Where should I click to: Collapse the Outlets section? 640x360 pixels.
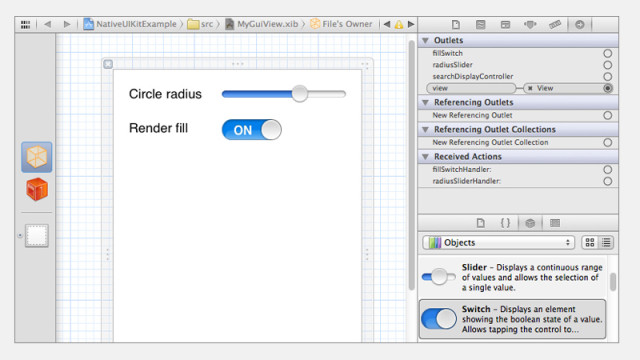[x=426, y=40]
